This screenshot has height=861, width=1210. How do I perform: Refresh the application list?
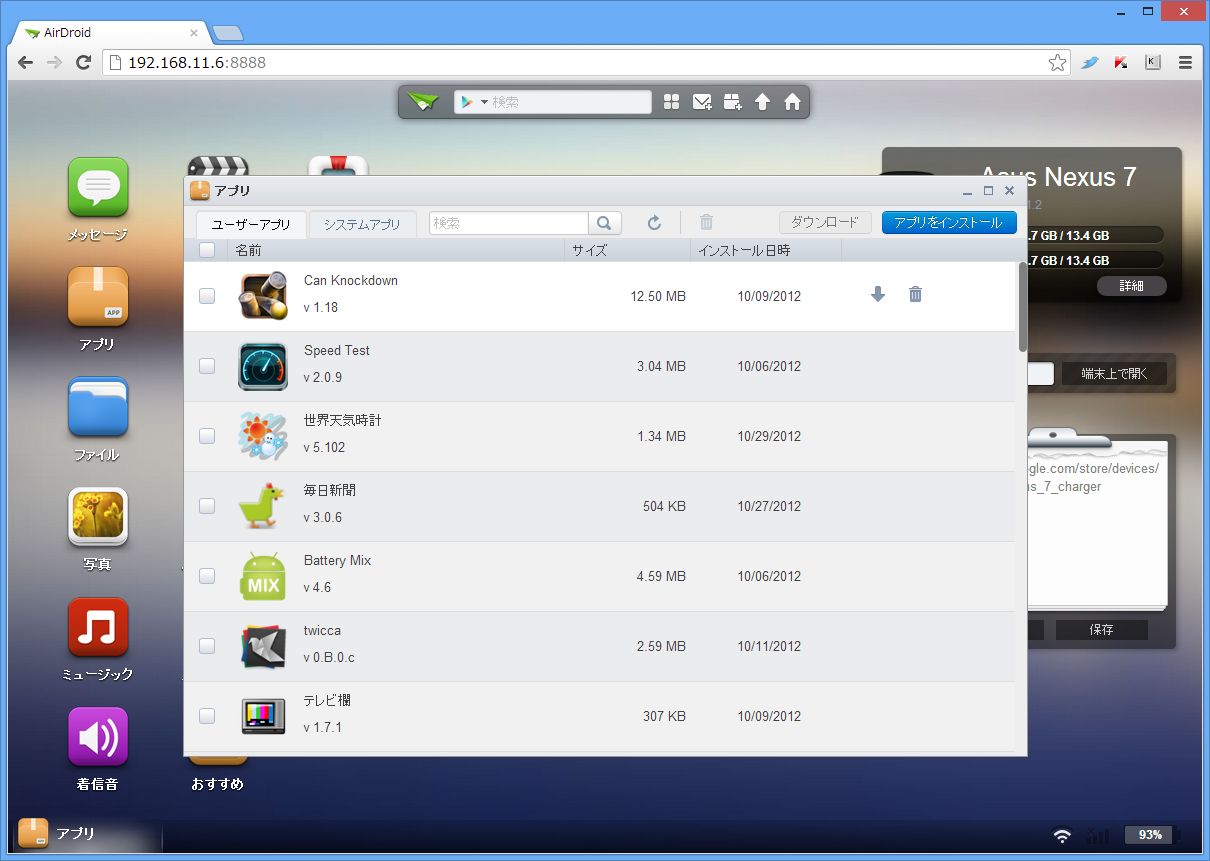[x=654, y=223]
